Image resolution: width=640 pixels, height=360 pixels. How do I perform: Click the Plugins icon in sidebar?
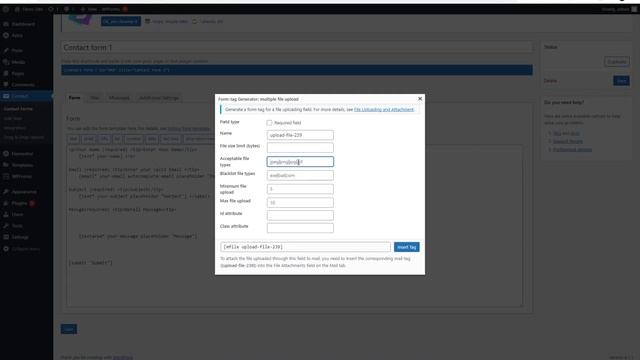(x=6, y=203)
